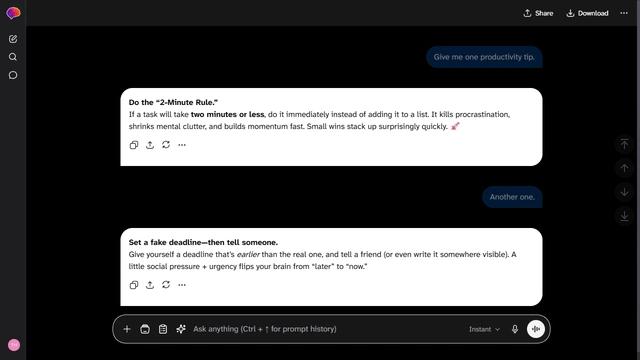Open the Instant model dropdown
The height and width of the screenshot is (360, 640).
pyautogui.click(x=484, y=329)
